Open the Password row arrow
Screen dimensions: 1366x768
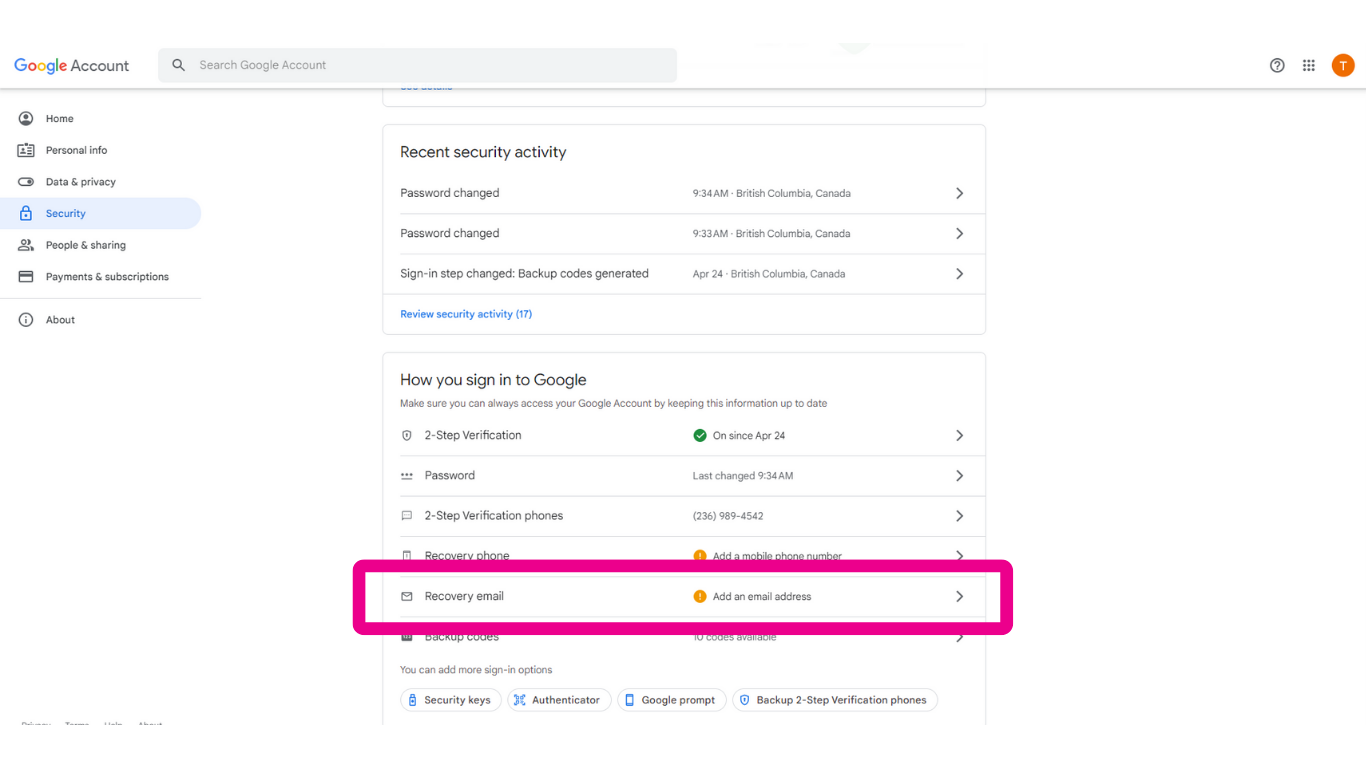pyautogui.click(x=959, y=476)
